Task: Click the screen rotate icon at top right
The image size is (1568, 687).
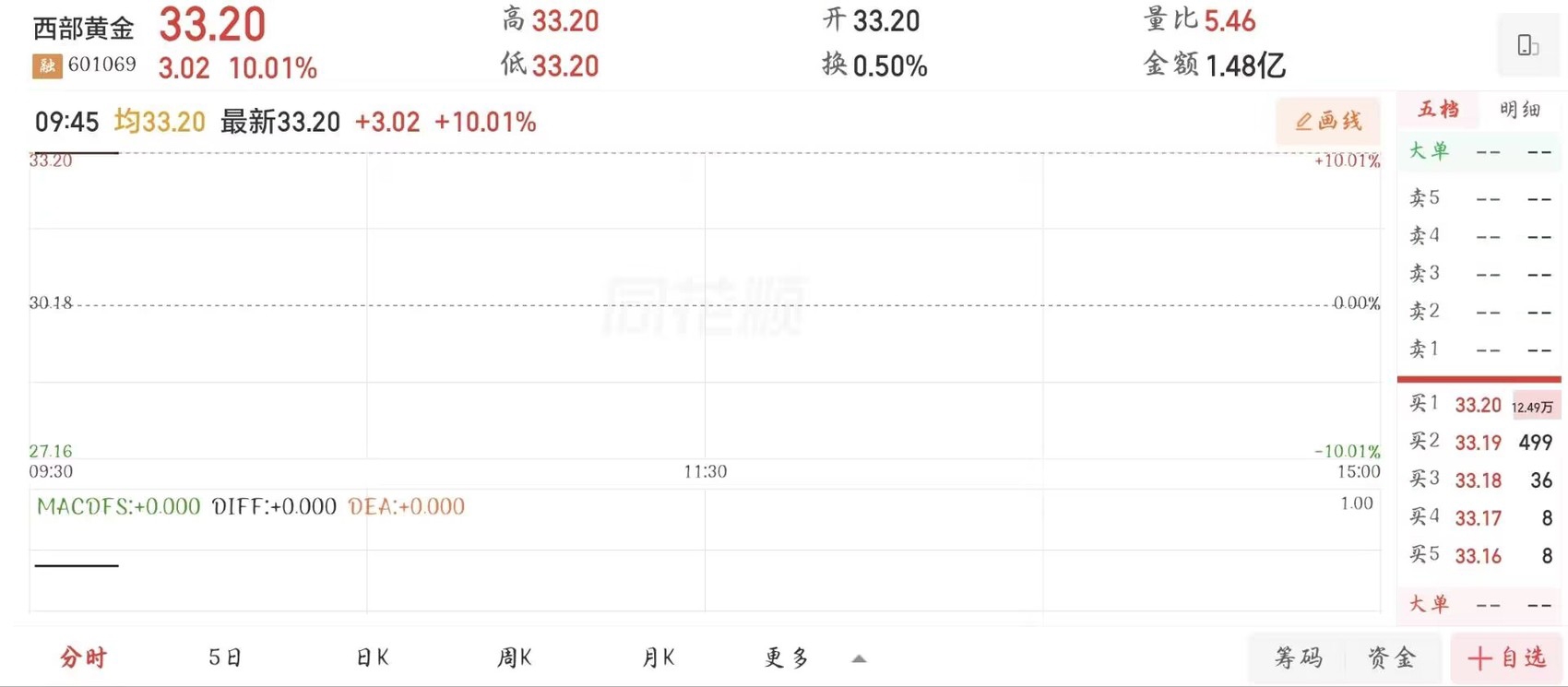Action: click(1527, 45)
